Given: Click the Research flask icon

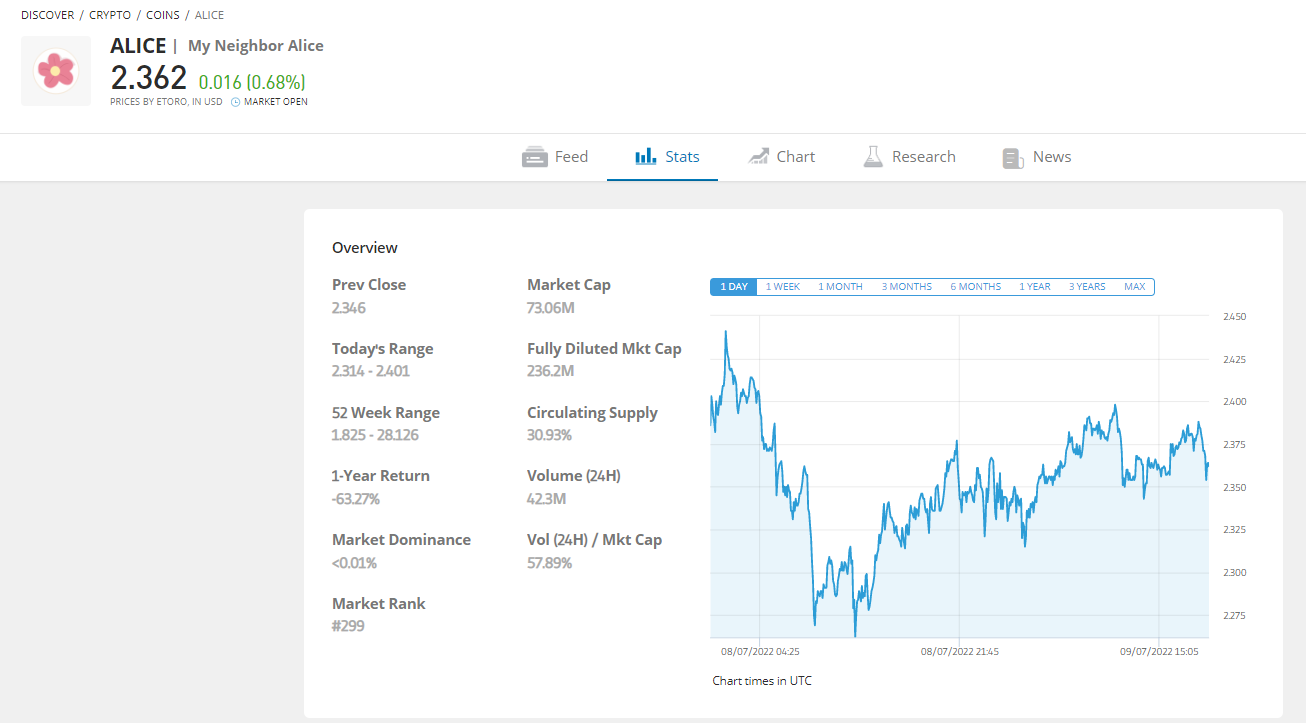Looking at the screenshot, I should coord(873,156).
